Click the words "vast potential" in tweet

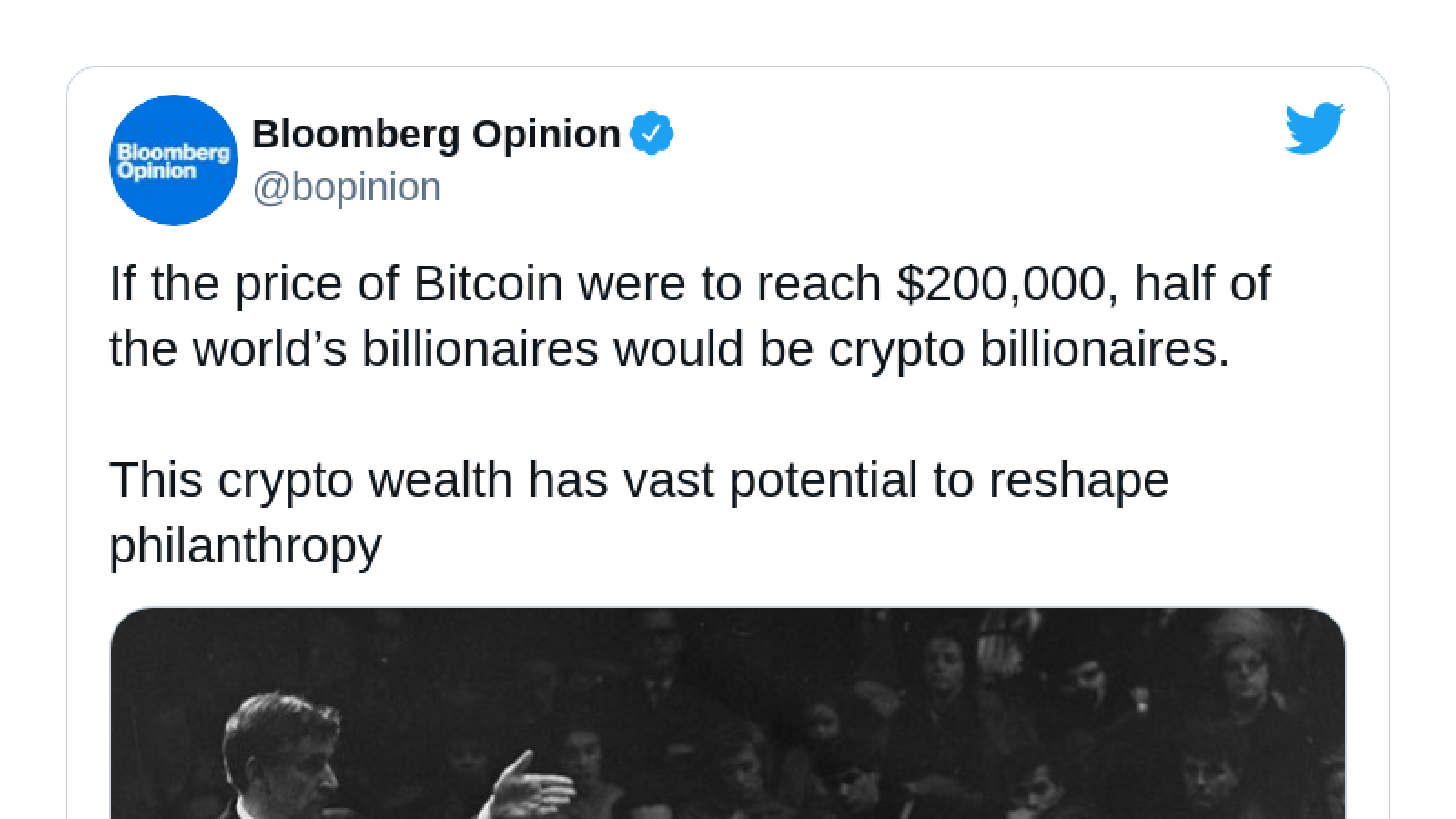(x=771, y=480)
